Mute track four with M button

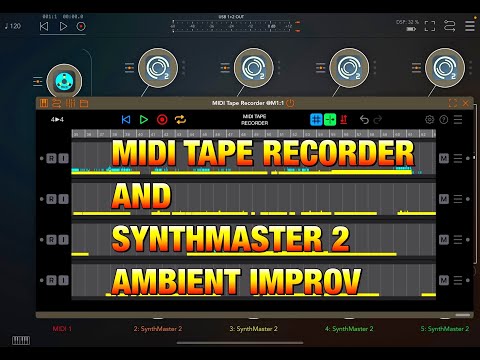[x=444, y=280]
